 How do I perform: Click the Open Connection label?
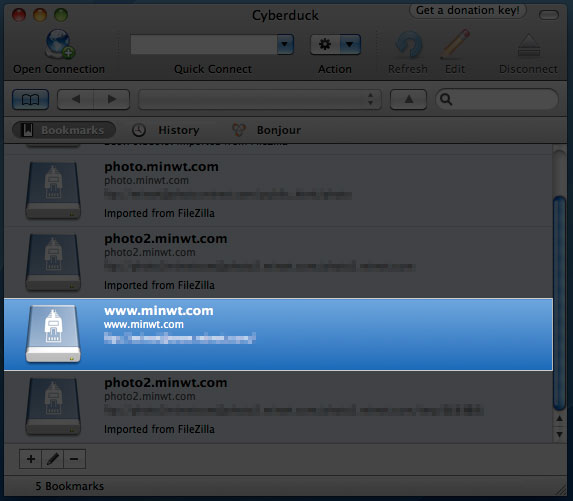coord(59,69)
